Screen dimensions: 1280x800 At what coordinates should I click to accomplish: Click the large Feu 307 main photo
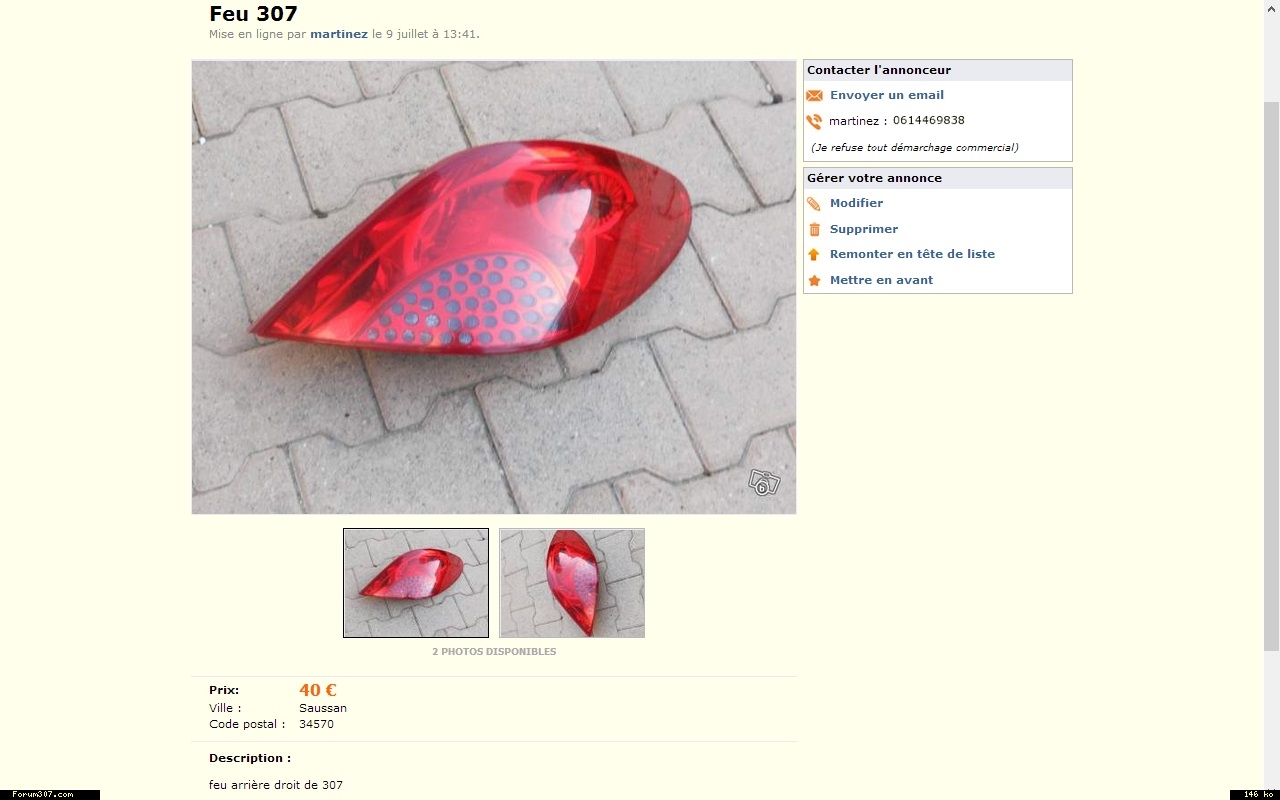coord(494,287)
